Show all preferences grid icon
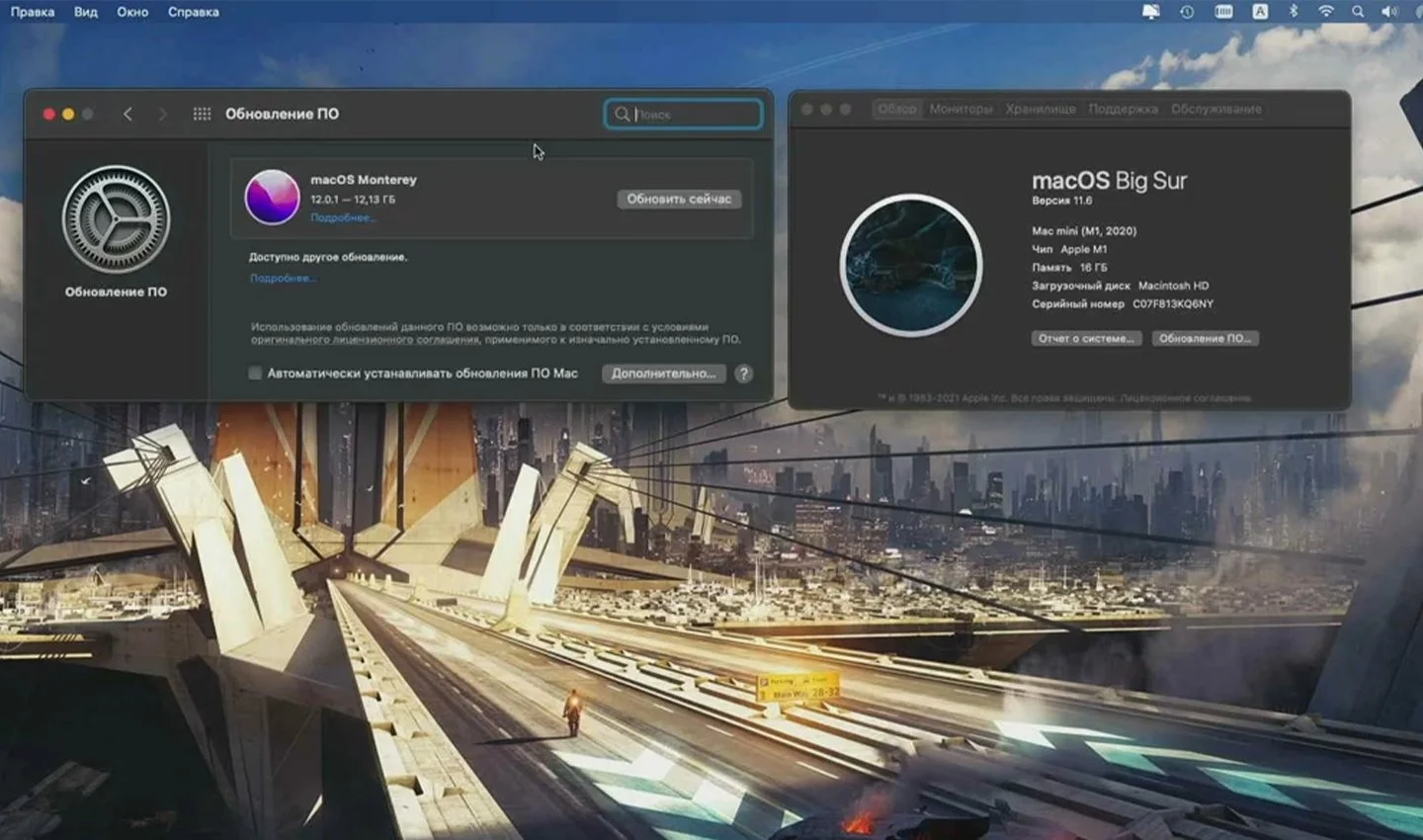The width and height of the screenshot is (1423, 840). click(202, 114)
